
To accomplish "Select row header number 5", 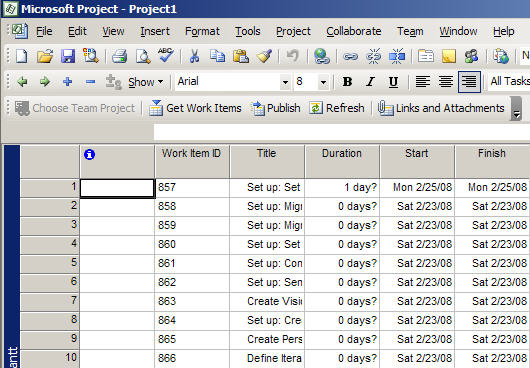I will pos(50,264).
